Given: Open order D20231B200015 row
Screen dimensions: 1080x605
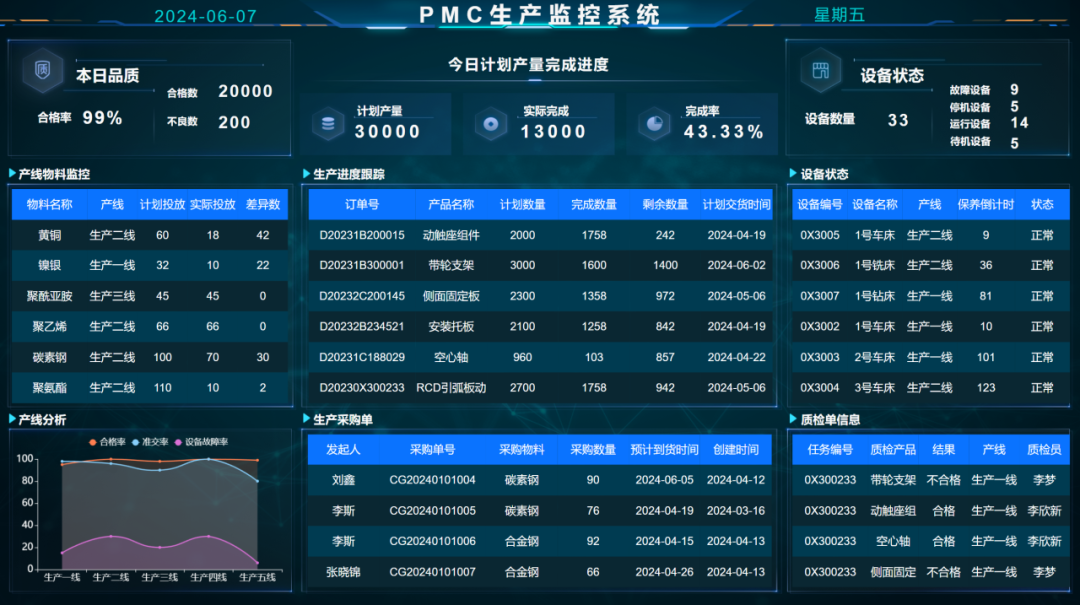Looking at the screenshot, I should tap(362, 236).
